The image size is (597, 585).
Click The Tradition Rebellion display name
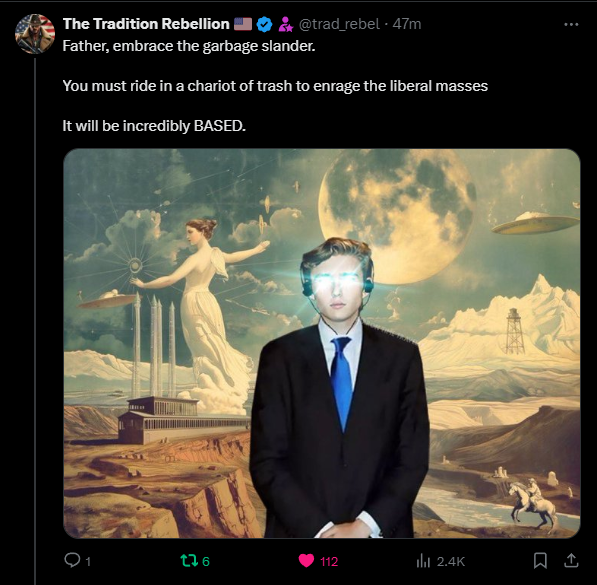tap(146, 24)
